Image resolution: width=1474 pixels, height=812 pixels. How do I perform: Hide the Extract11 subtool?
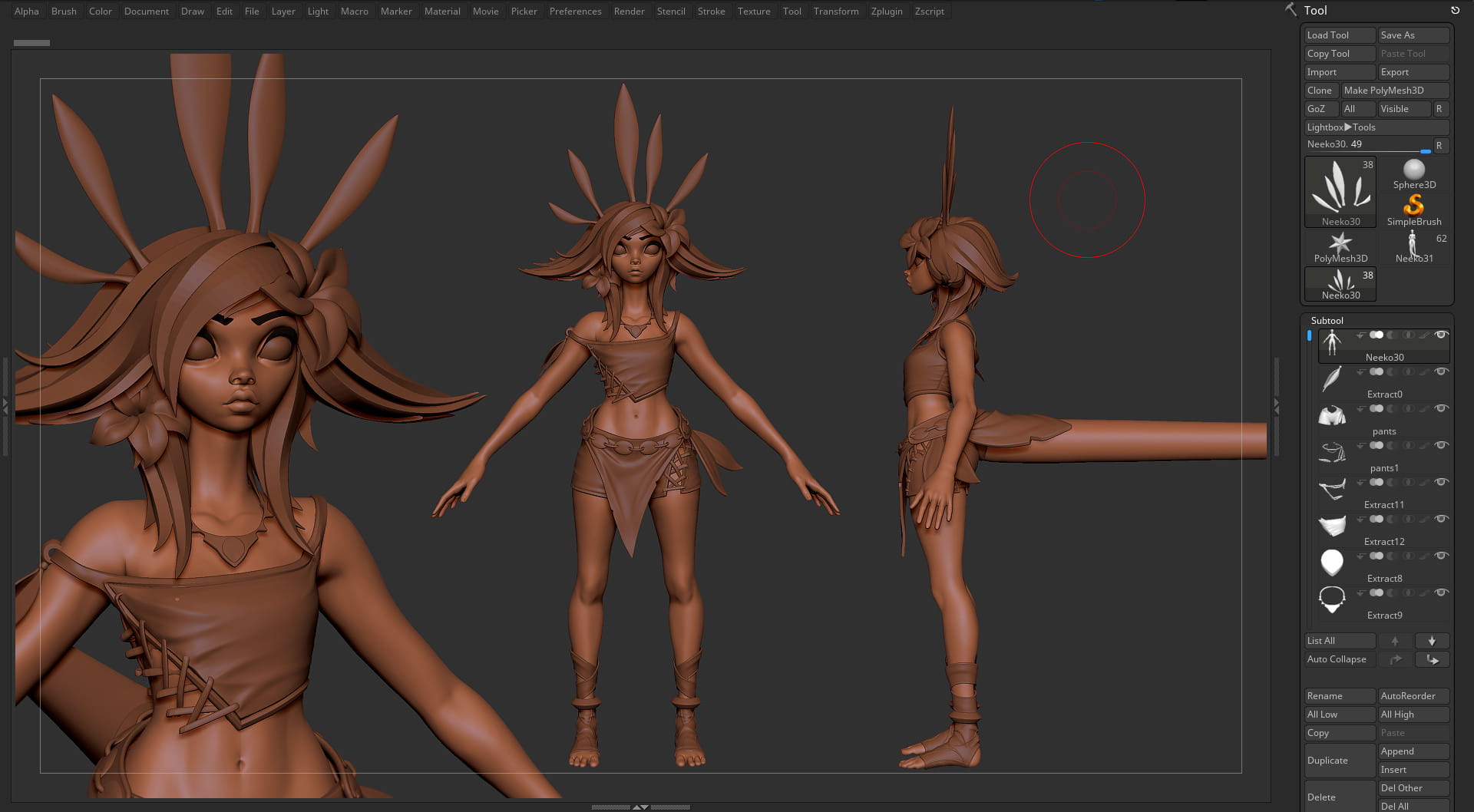pyautogui.click(x=1441, y=482)
